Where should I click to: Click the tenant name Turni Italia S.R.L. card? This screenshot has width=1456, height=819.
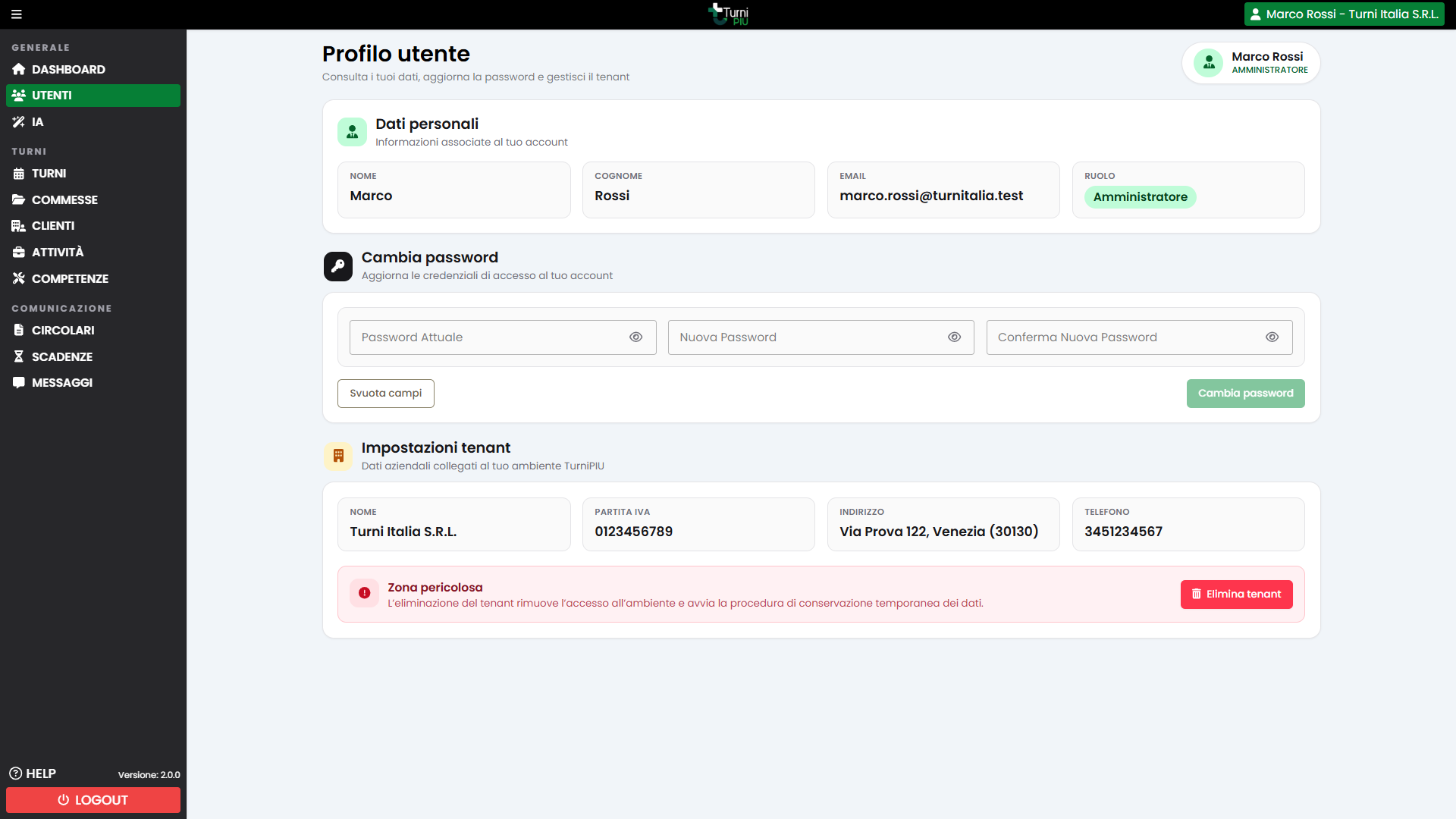coord(453,525)
